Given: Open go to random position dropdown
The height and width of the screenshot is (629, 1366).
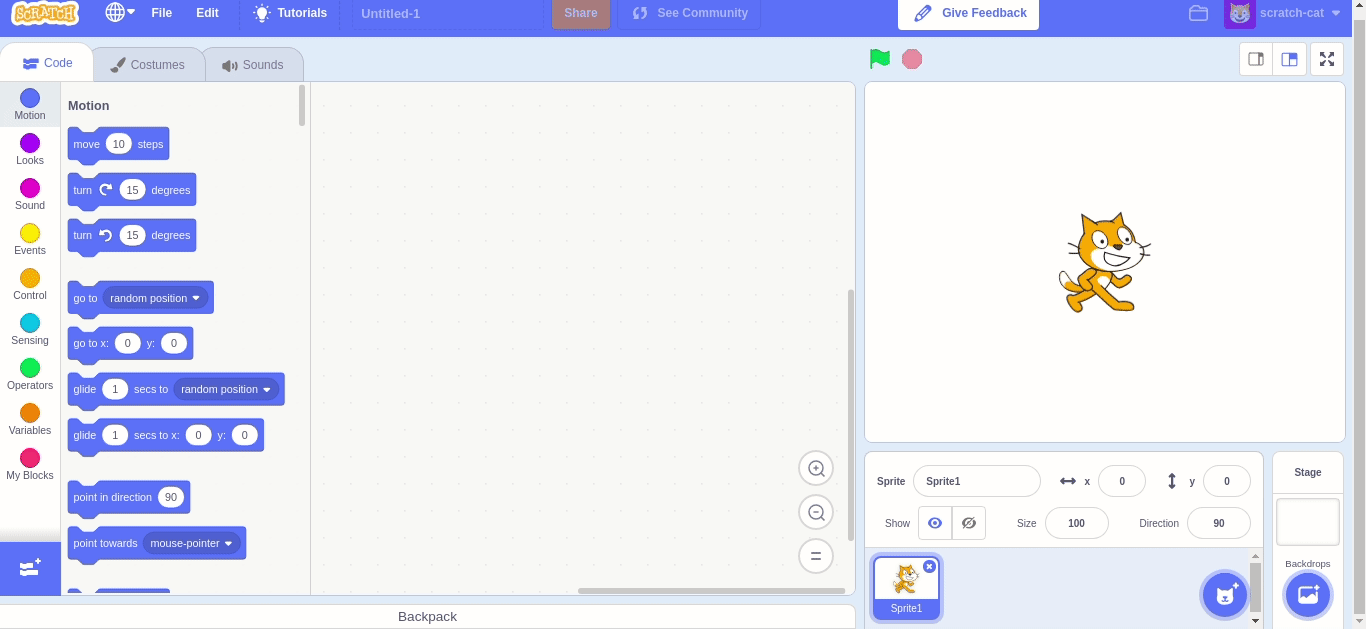Looking at the screenshot, I should pyautogui.click(x=155, y=298).
